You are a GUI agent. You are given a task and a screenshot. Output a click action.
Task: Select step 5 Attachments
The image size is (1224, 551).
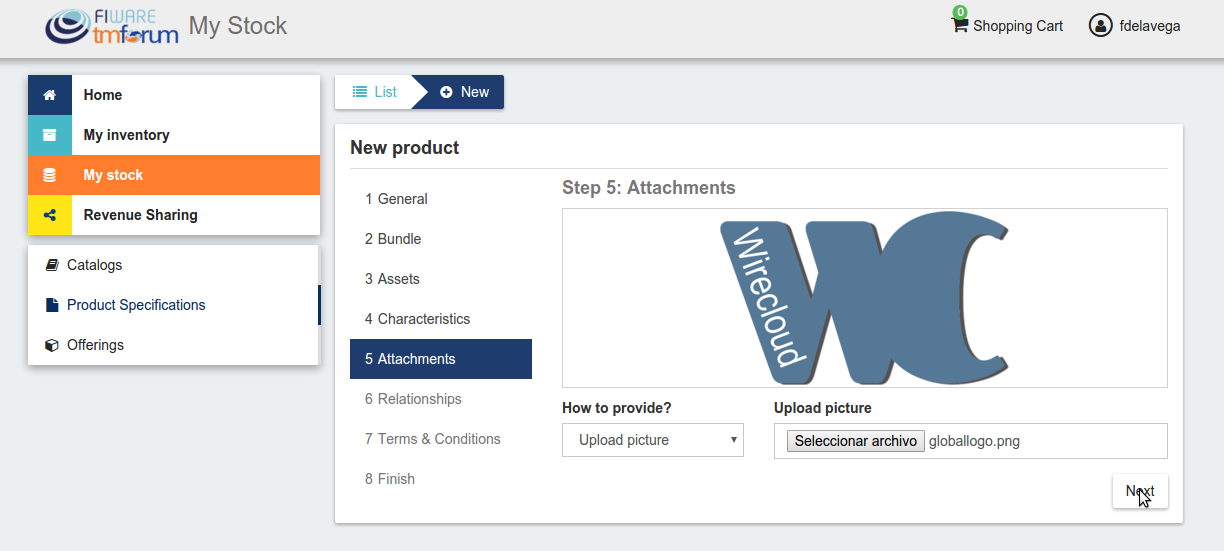point(441,359)
